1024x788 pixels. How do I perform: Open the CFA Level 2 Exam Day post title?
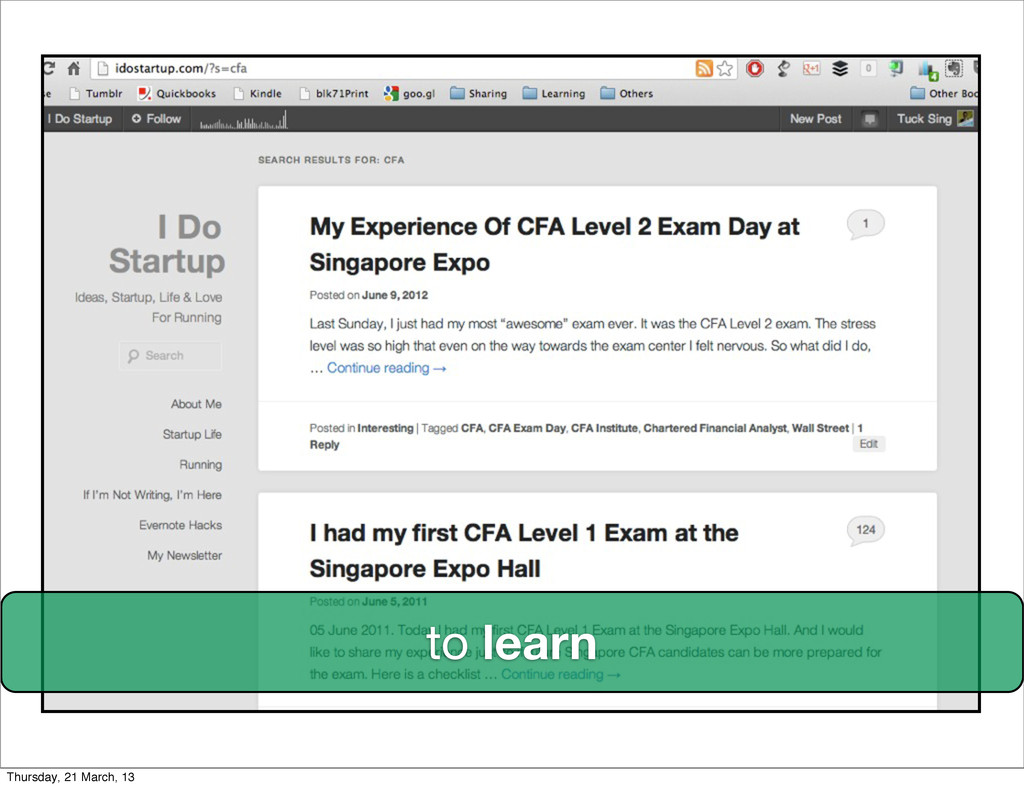pyautogui.click(x=554, y=244)
